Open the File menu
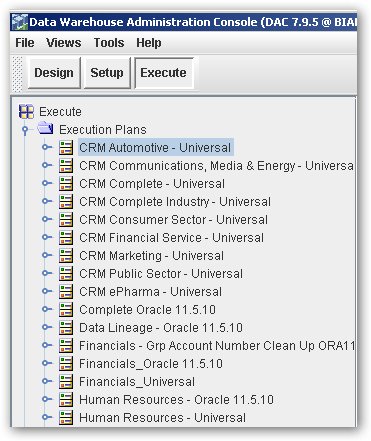371x441 pixels. (x=25, y=43)
